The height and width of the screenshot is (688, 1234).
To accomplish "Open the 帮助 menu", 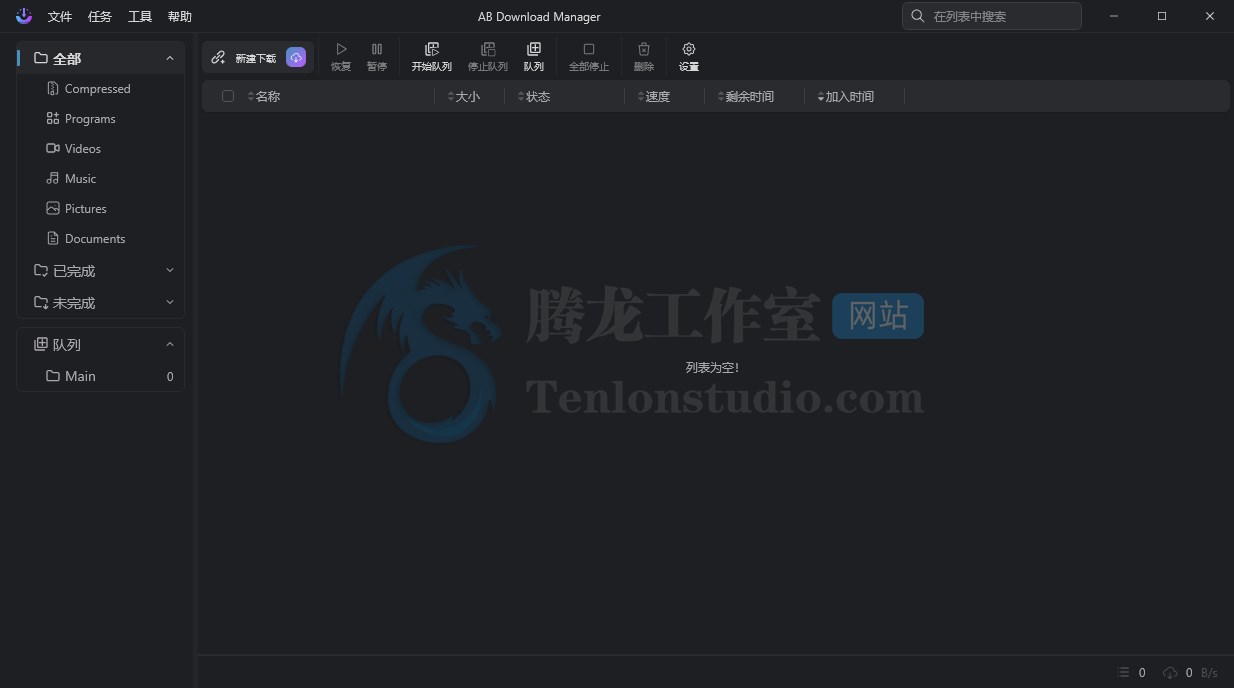I will tap(180, 17).
